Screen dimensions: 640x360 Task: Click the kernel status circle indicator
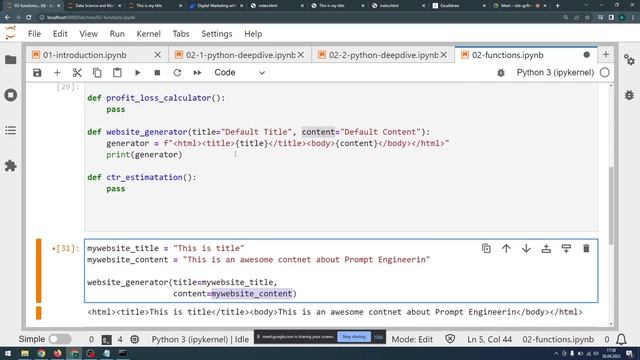(604, 73)
